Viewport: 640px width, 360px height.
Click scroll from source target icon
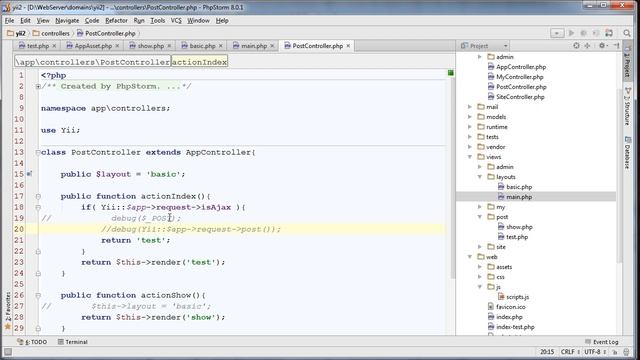(576, 46)
